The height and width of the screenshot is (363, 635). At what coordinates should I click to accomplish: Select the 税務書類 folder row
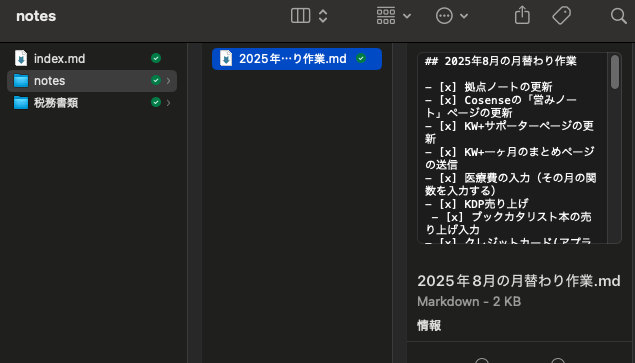click(92, 102)
